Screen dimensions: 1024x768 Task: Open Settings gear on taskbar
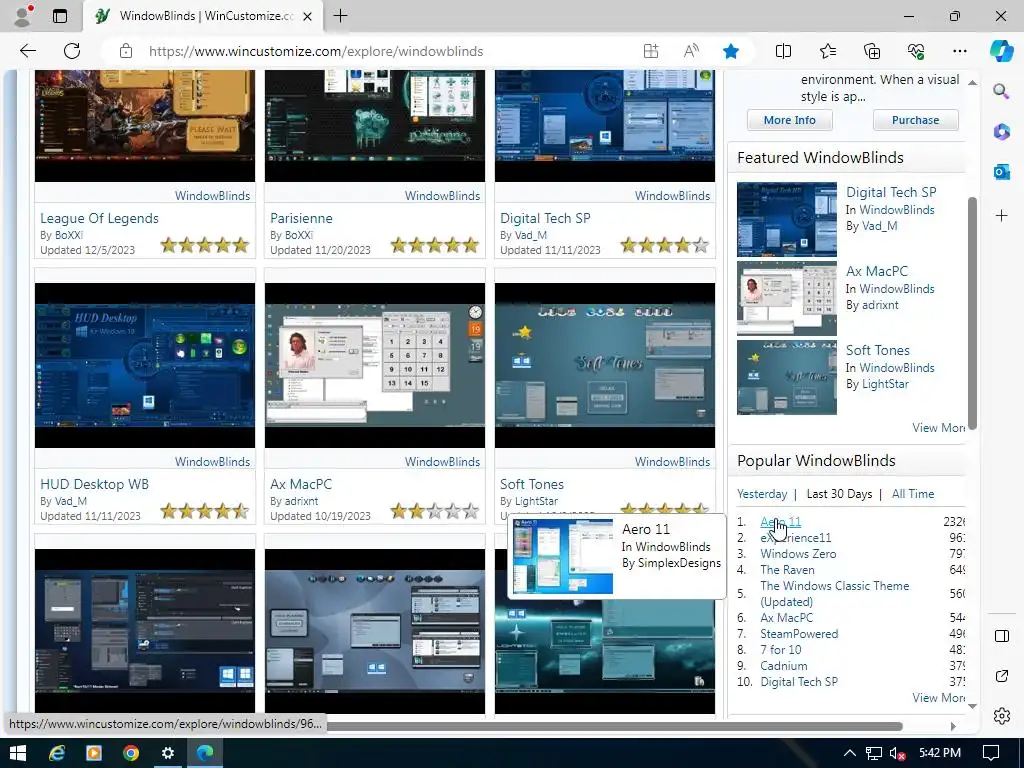coord(168,753)
